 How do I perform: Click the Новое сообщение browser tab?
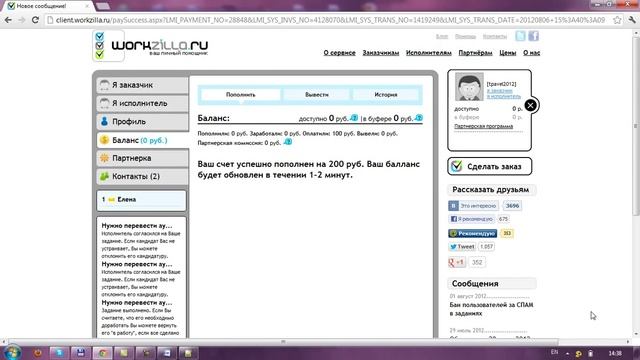(48, 6)
